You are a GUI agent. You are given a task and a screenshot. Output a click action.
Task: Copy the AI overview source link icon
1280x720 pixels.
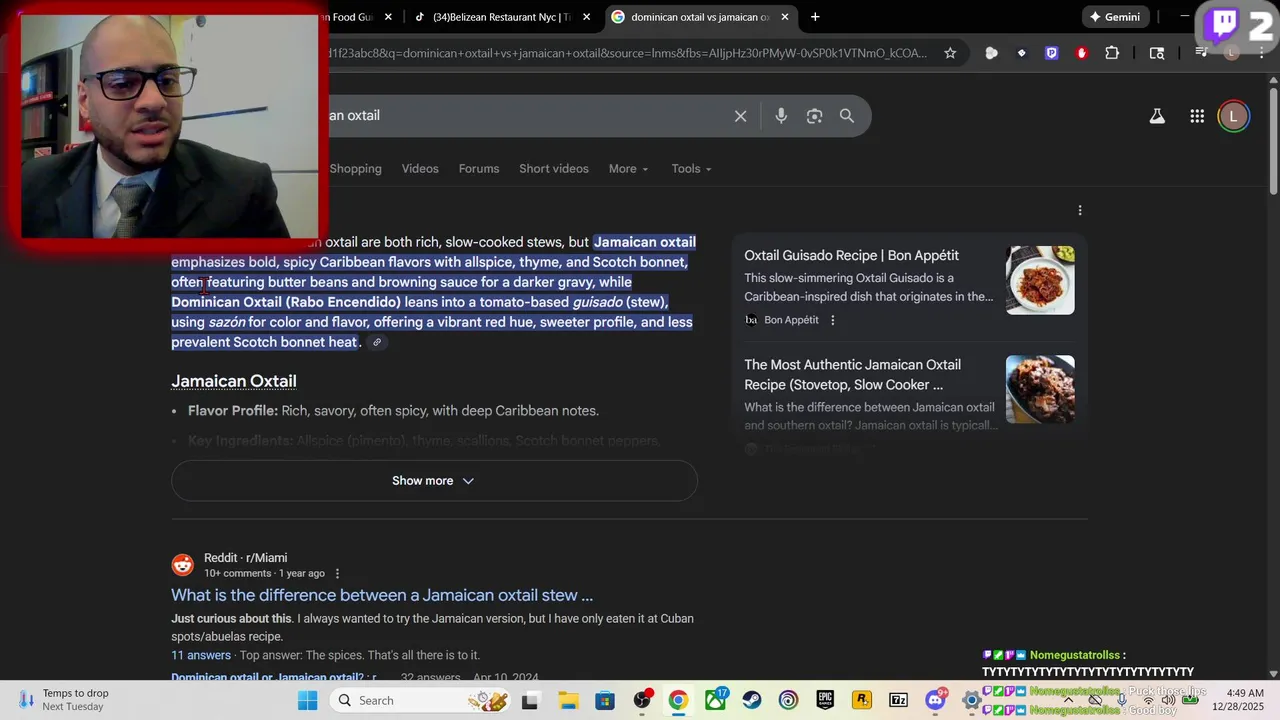[377, 342]
